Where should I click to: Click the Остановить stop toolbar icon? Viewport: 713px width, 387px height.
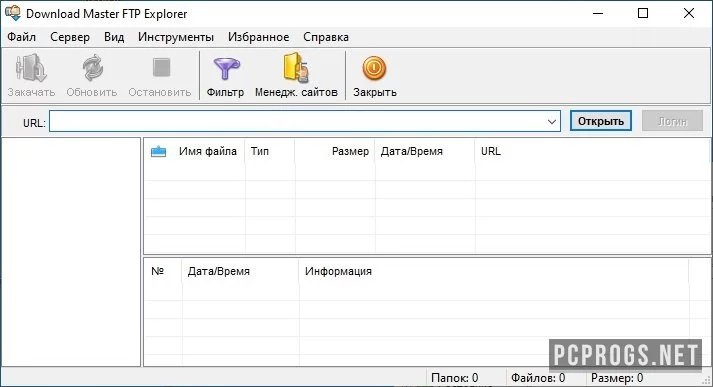[161, 68]
